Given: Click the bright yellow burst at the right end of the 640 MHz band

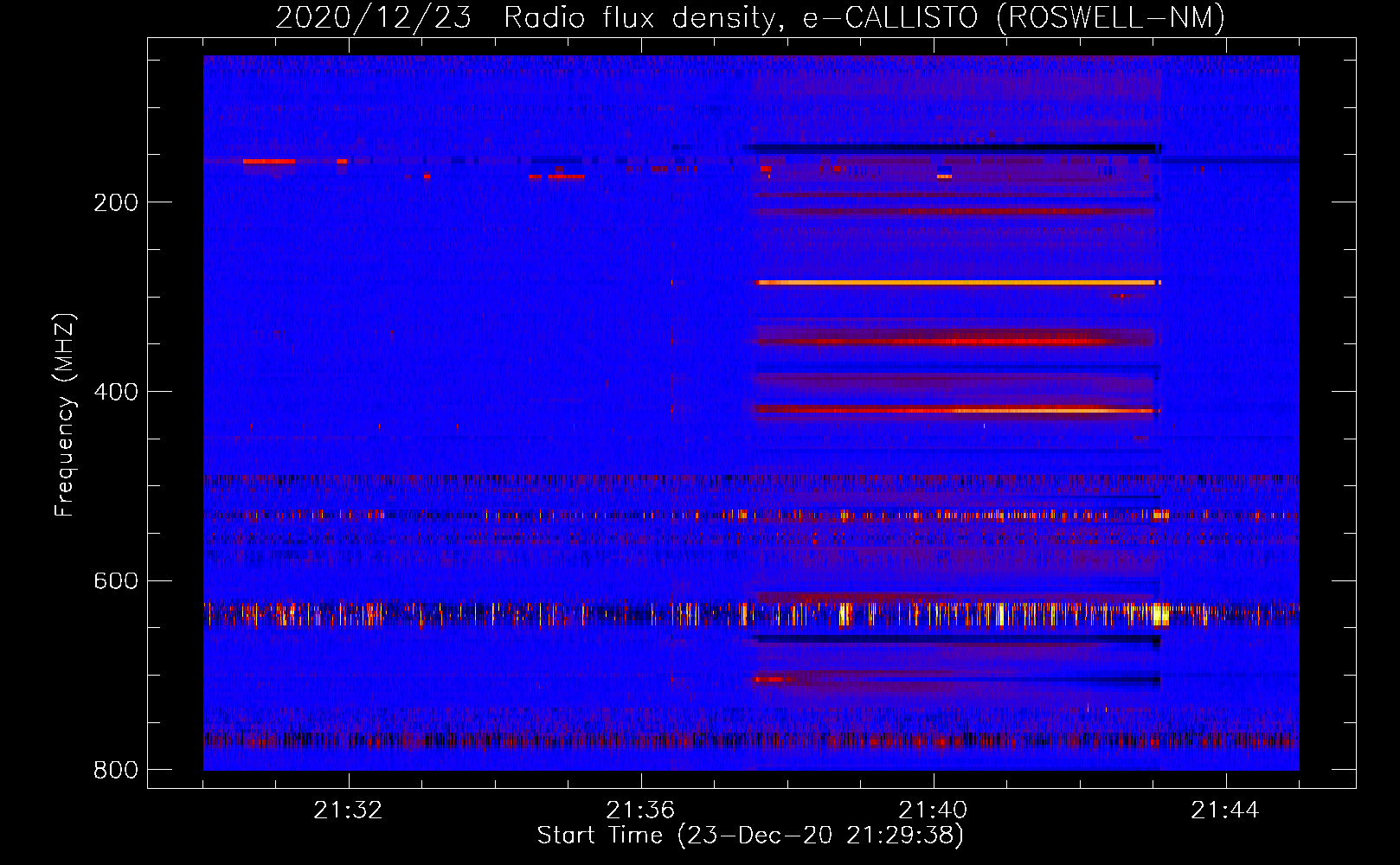Looking at the screenshot, I should [1159, 614].
